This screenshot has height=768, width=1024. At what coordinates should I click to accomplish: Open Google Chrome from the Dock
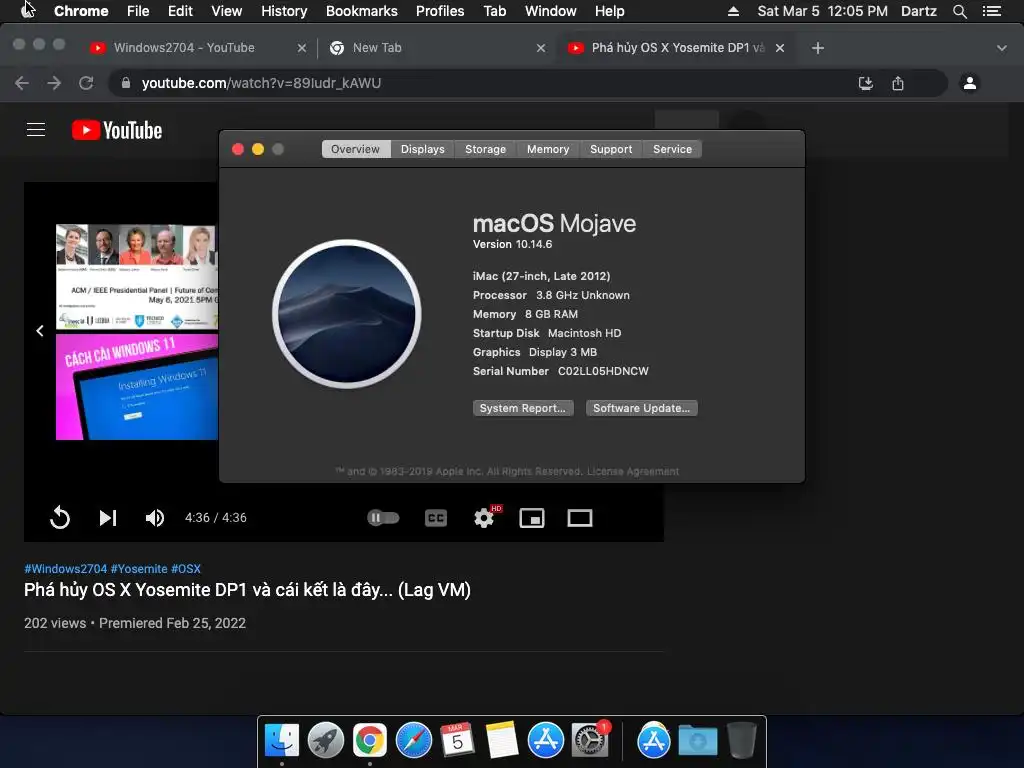click(370, 740)
